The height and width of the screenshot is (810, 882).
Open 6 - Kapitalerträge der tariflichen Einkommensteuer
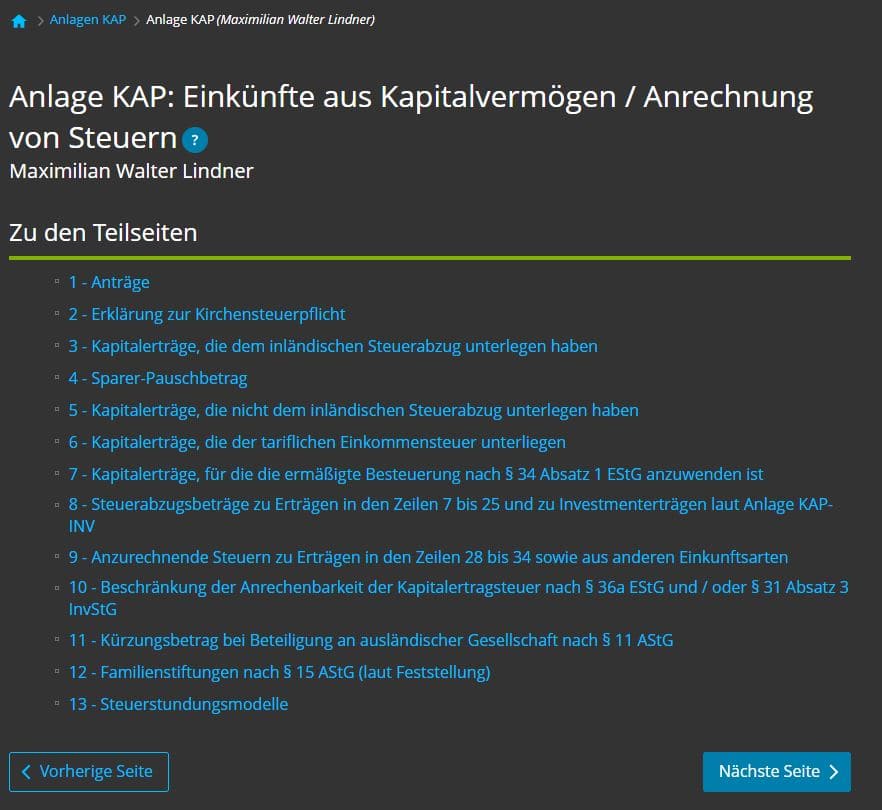click(x=317, y=442)
